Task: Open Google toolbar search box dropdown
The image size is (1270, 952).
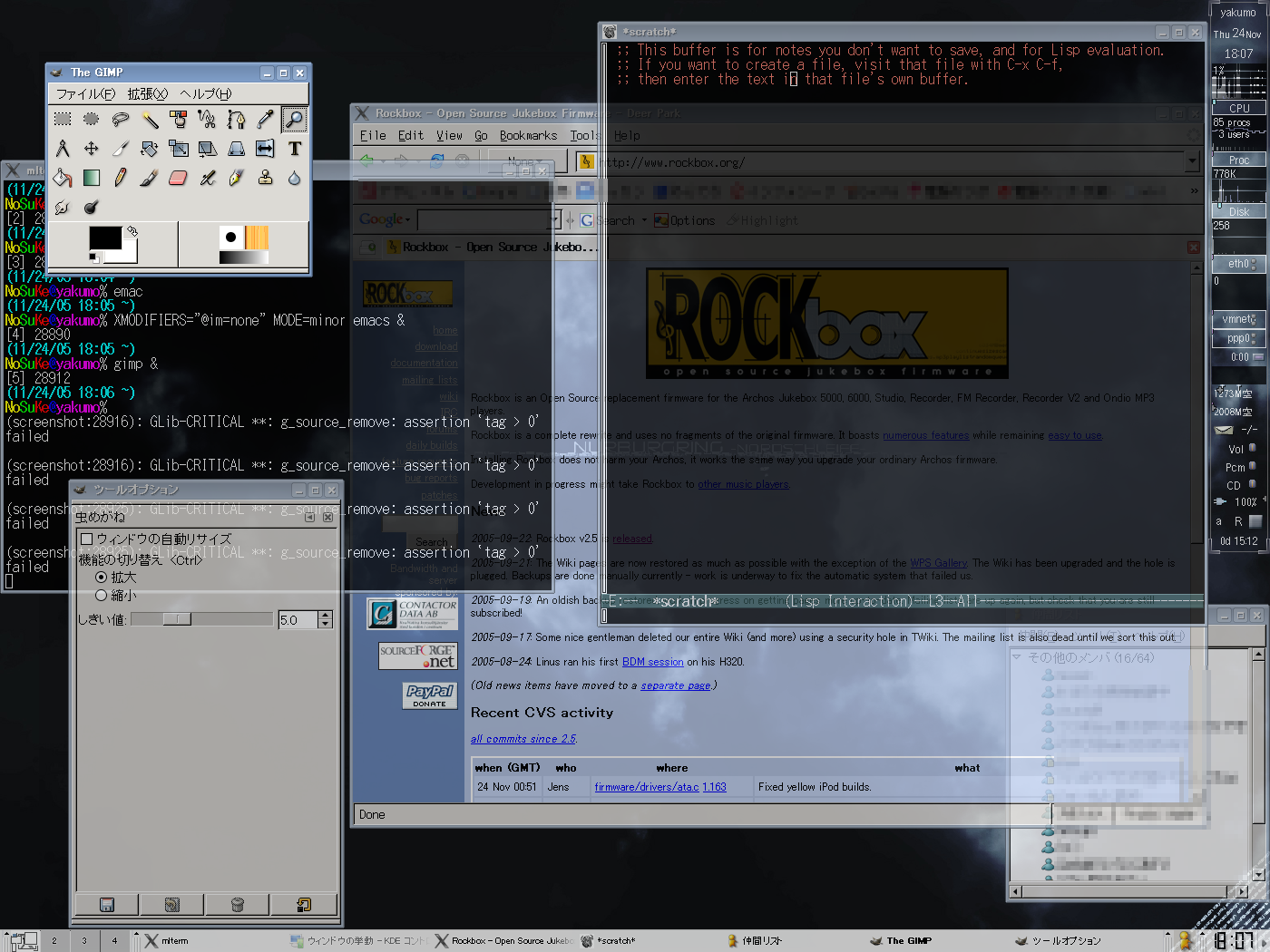Action: 556,220
